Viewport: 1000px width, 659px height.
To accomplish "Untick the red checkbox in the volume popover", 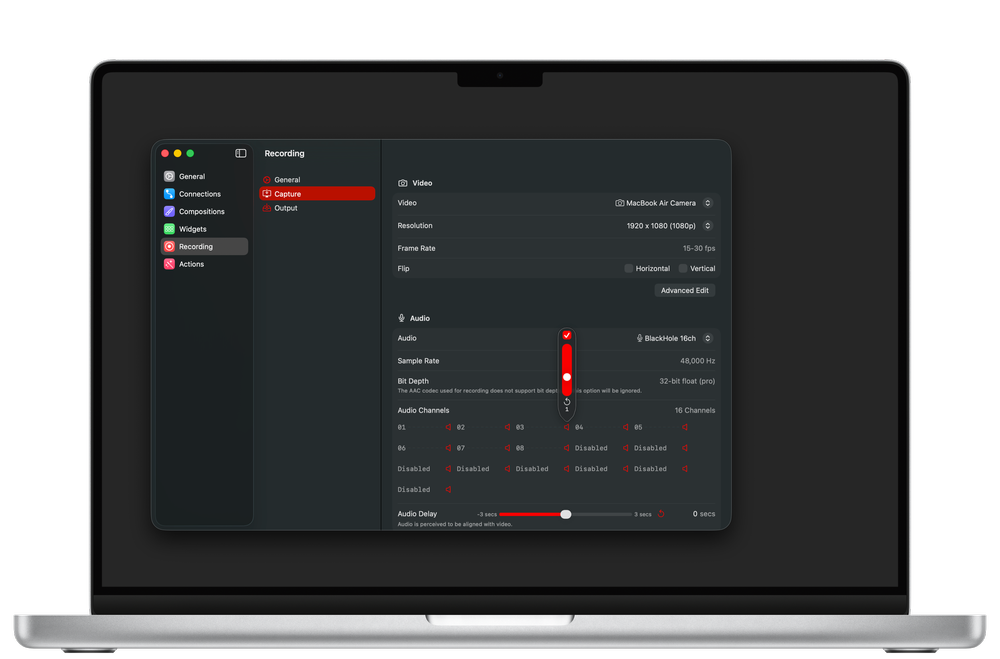I will click(567, 336).
